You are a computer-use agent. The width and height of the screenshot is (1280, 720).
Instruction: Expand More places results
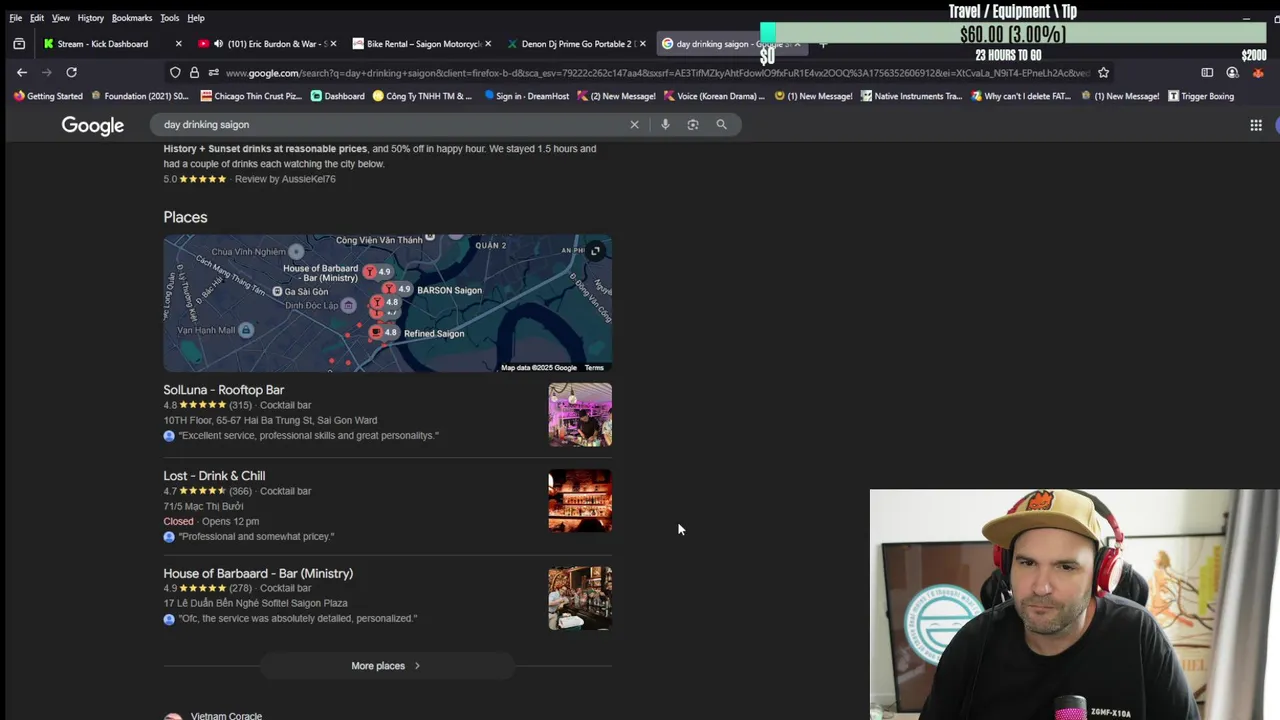(386, 666)
